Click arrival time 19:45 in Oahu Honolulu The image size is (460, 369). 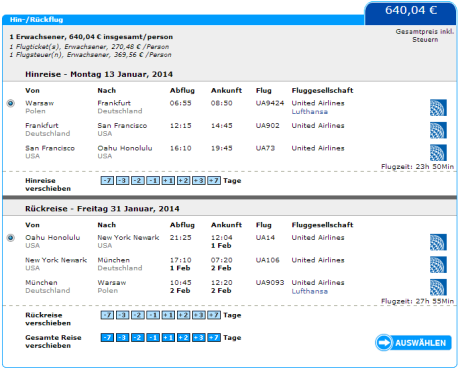pos(221,148)
